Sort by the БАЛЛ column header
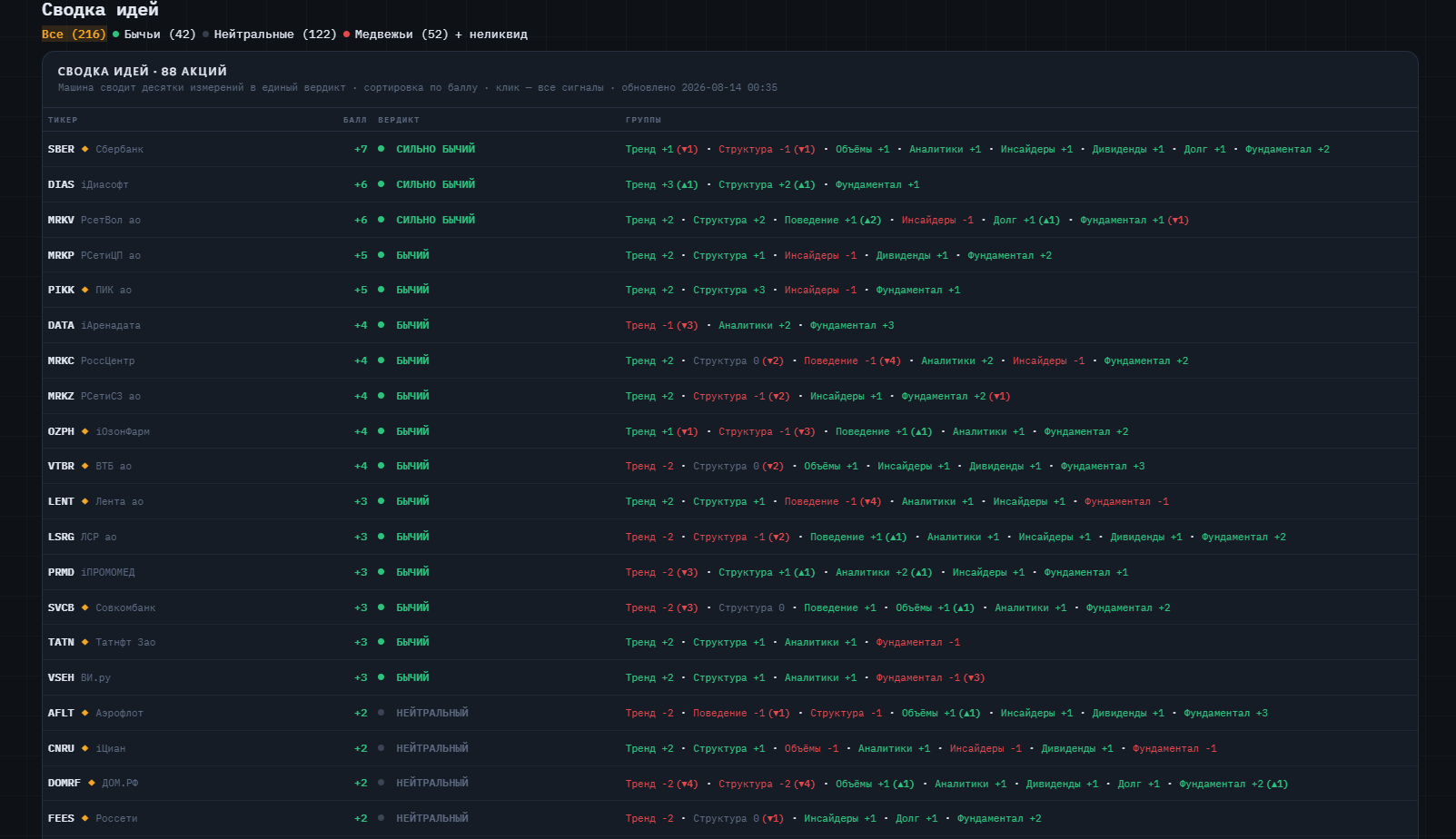 point(355,120)
